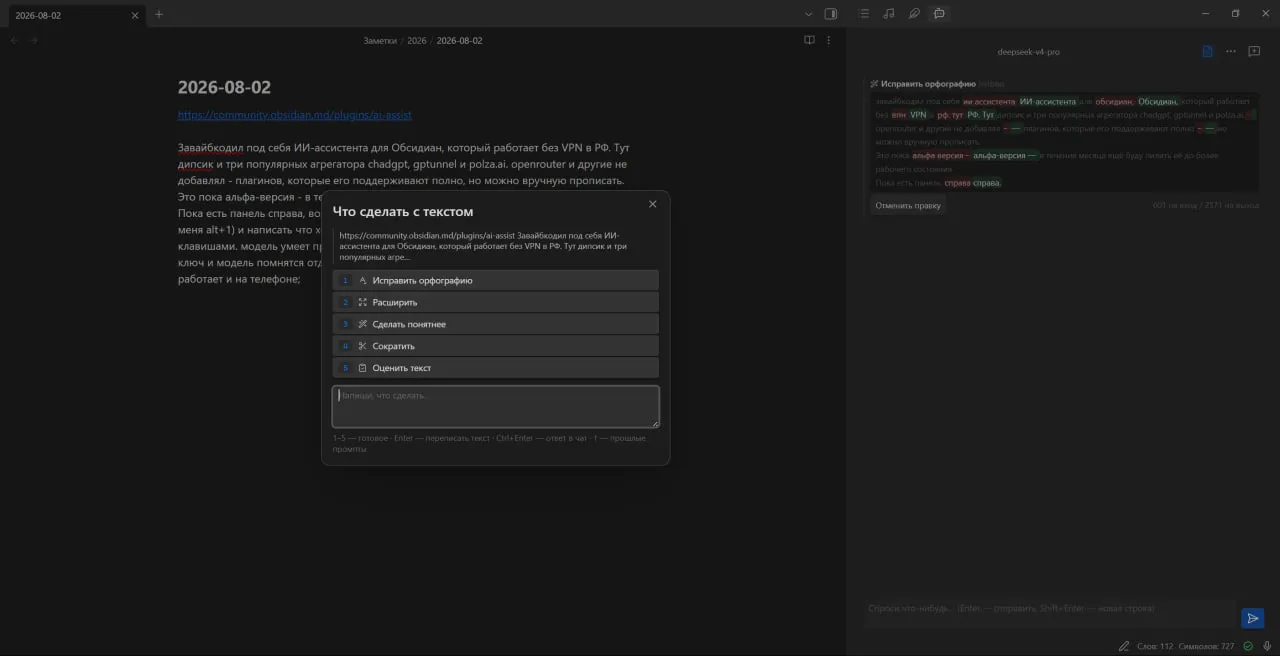Open a new tab with plus
This screenshot has height=656, width=1280.
click(159, 14)
